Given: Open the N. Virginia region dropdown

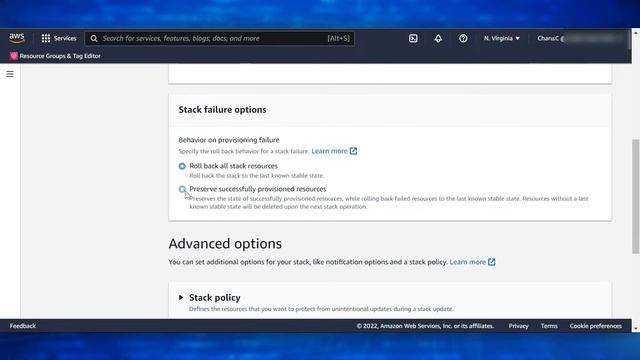Looking at the screenshot, I should point(502,38).
